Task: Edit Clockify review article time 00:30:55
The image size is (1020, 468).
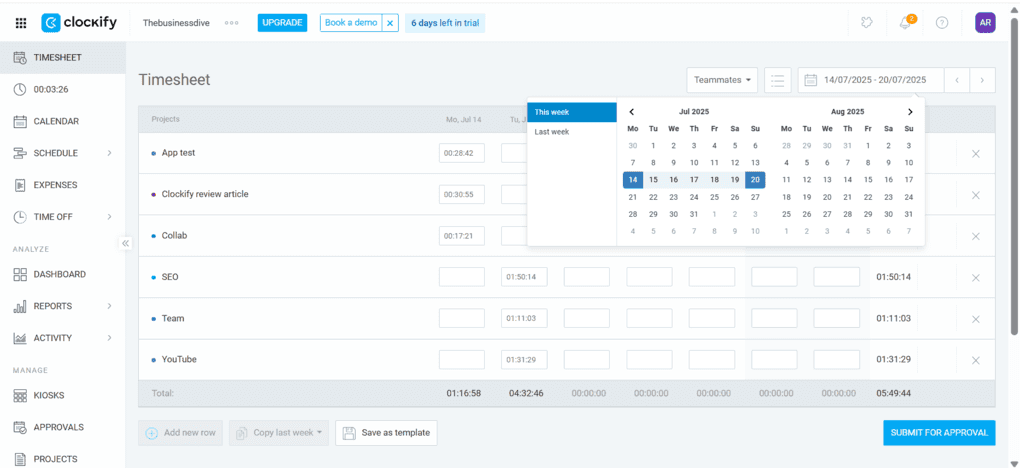Action: pyautogui.click(x=462, y=195)
